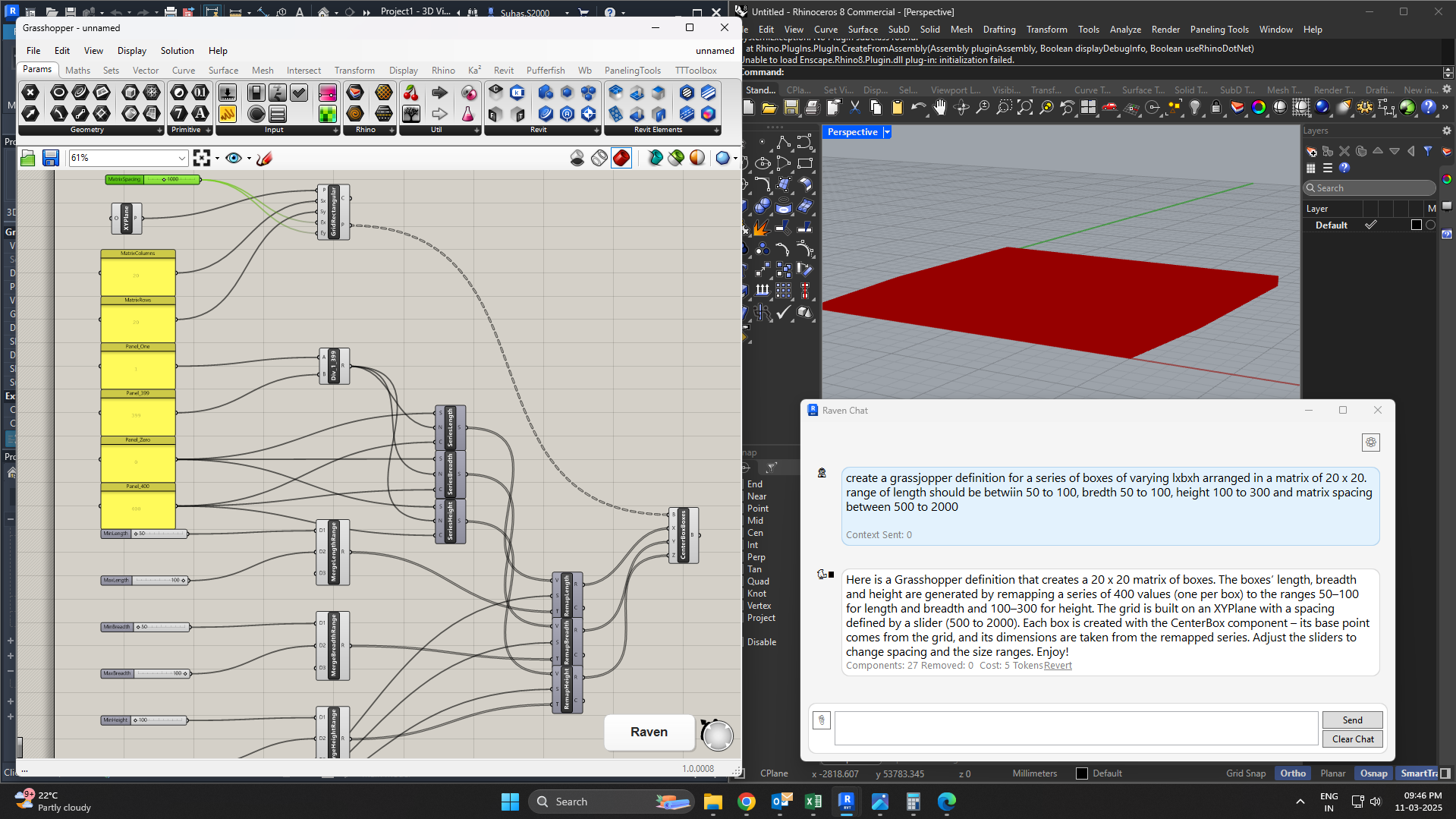Click the Revert link in Raven Chat

[1058, 666]
